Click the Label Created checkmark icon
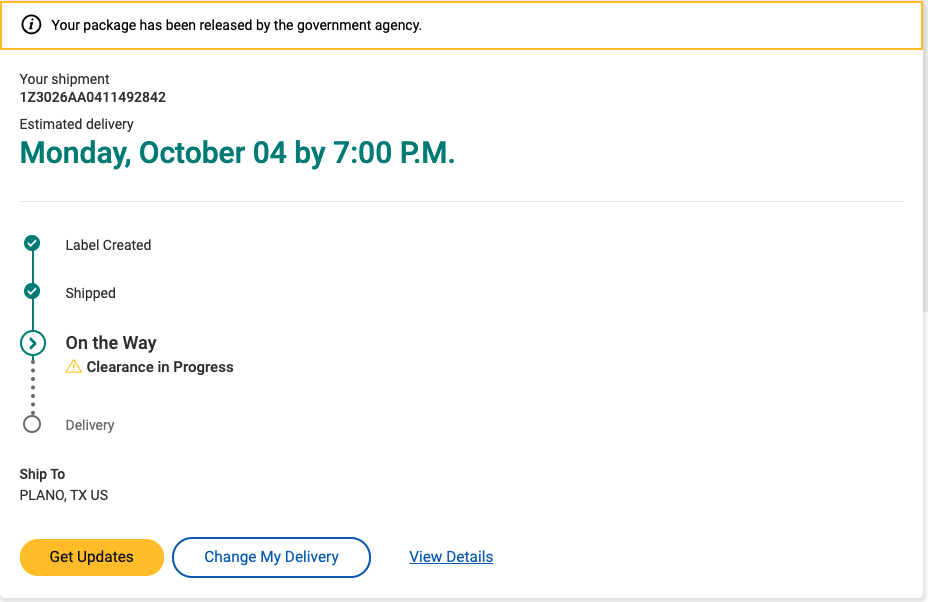Screen dimensions: 928x602 pyautogui.click(x=32, y=243)
